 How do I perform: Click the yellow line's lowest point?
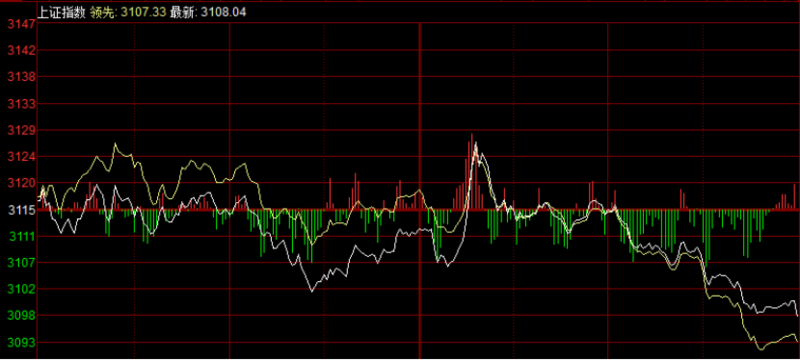[761, 349]
